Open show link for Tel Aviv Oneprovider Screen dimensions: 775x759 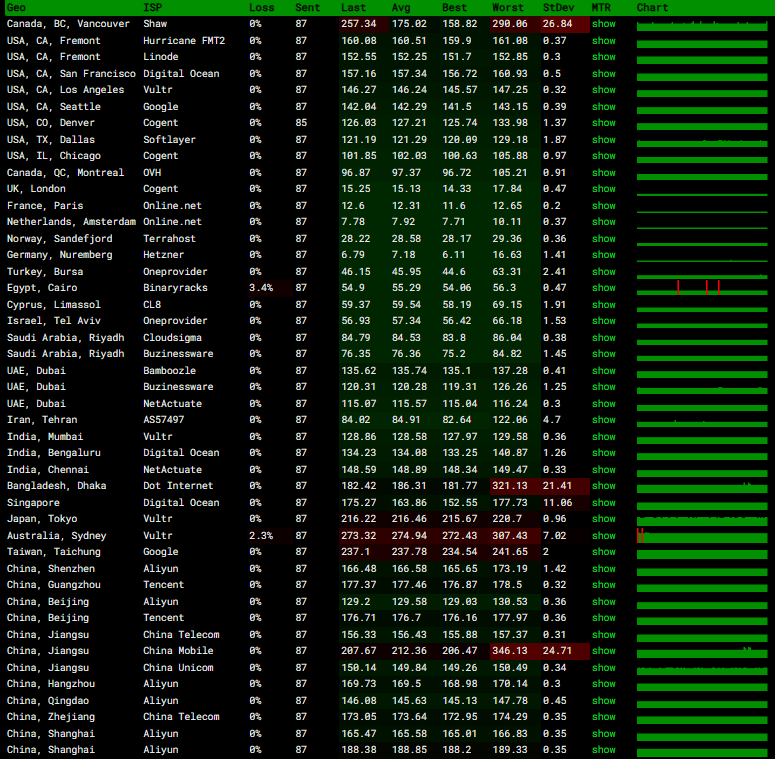[603, 321]
